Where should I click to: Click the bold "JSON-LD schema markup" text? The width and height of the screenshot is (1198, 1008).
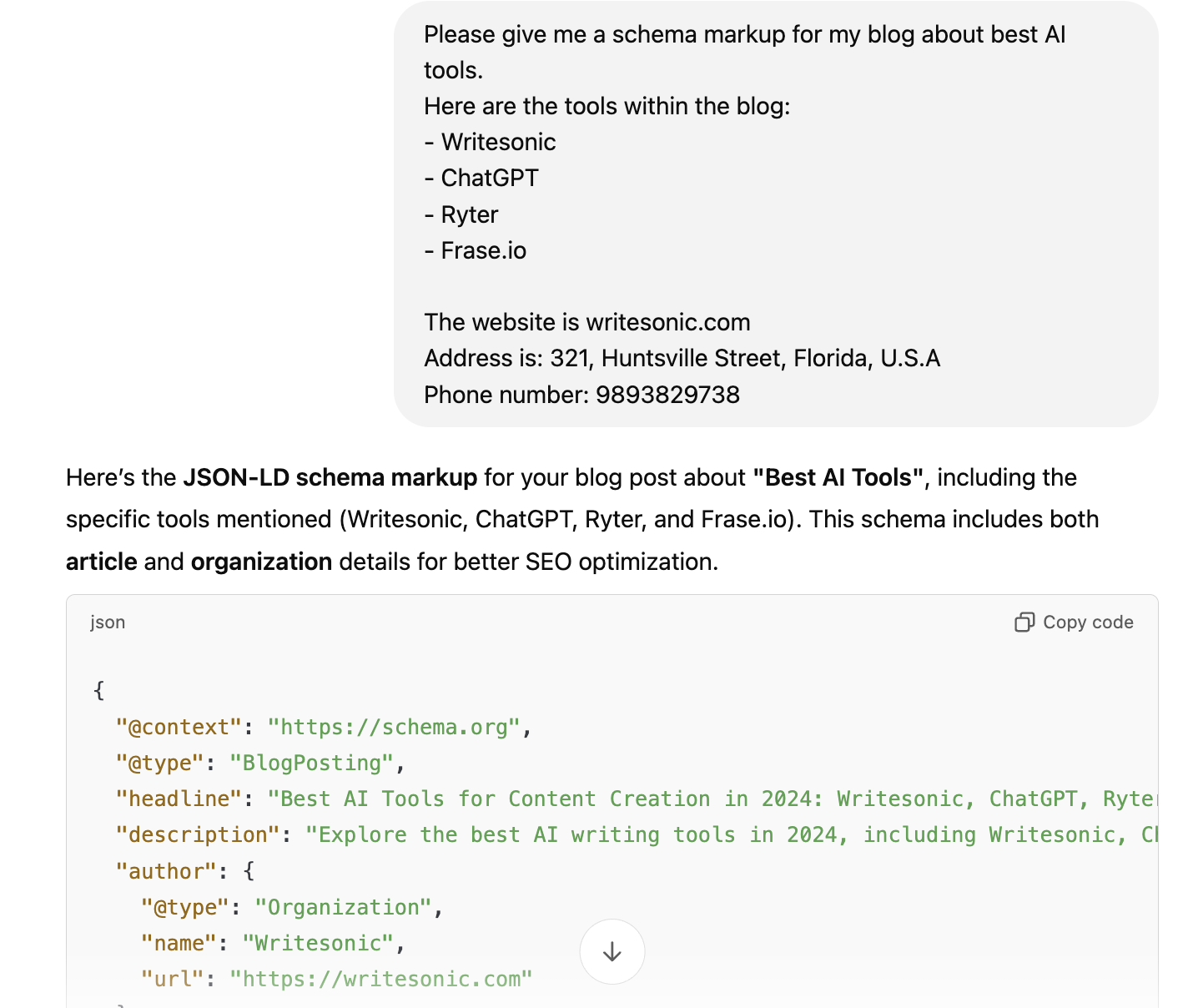coord(330,477)
